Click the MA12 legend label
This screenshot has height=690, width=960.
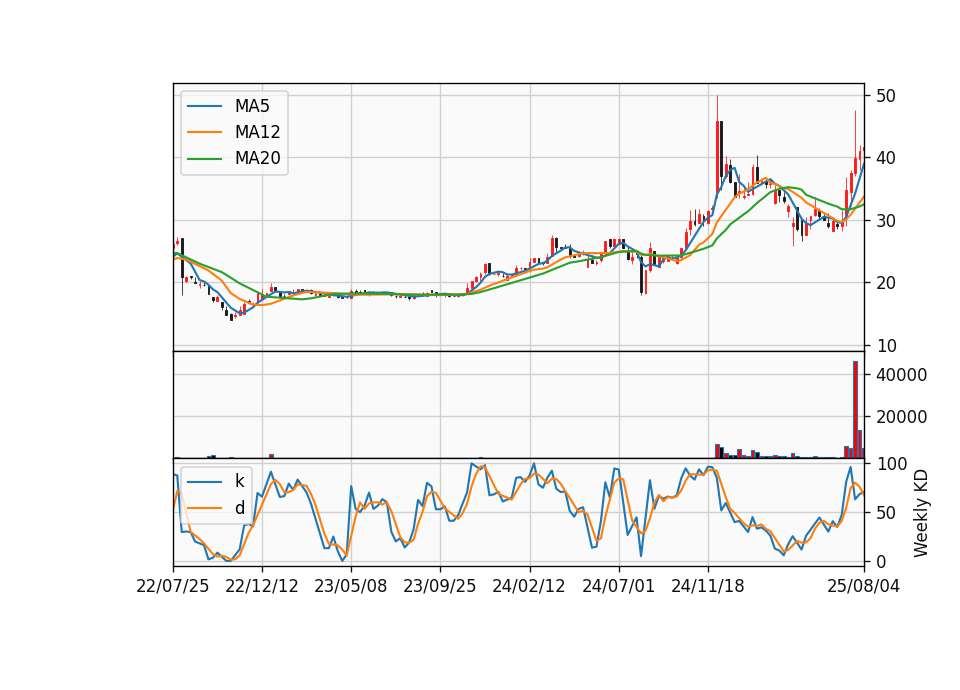(258, 132)
